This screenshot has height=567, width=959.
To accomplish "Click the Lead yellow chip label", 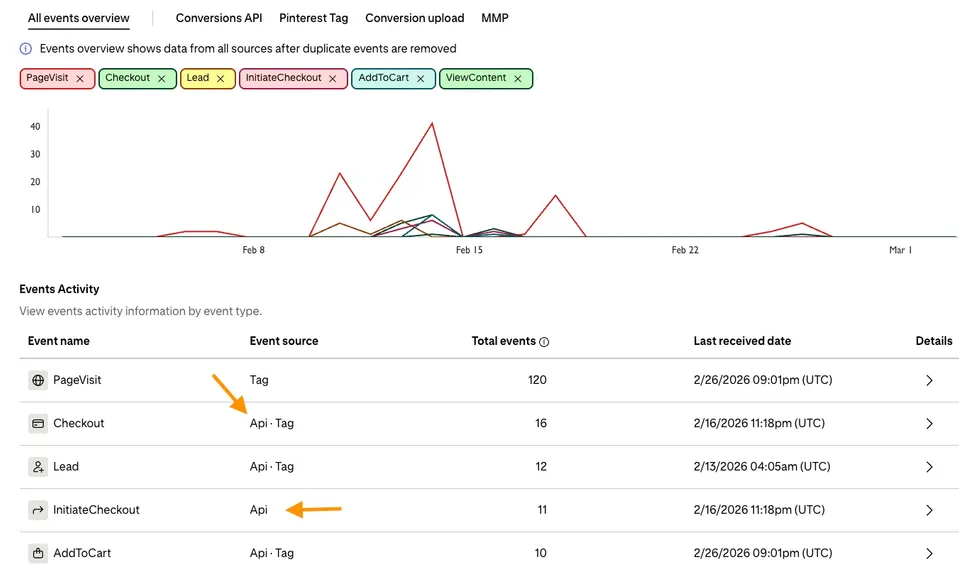I will tap(198, 78).
